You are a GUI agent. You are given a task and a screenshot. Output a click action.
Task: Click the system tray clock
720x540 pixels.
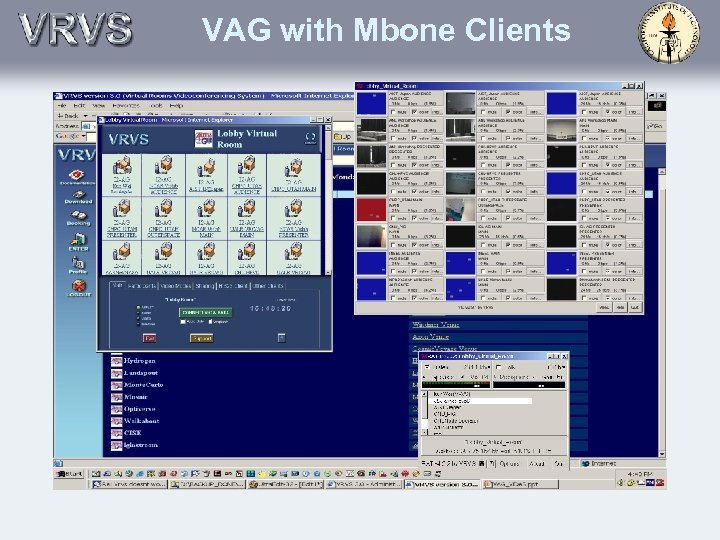639,474
